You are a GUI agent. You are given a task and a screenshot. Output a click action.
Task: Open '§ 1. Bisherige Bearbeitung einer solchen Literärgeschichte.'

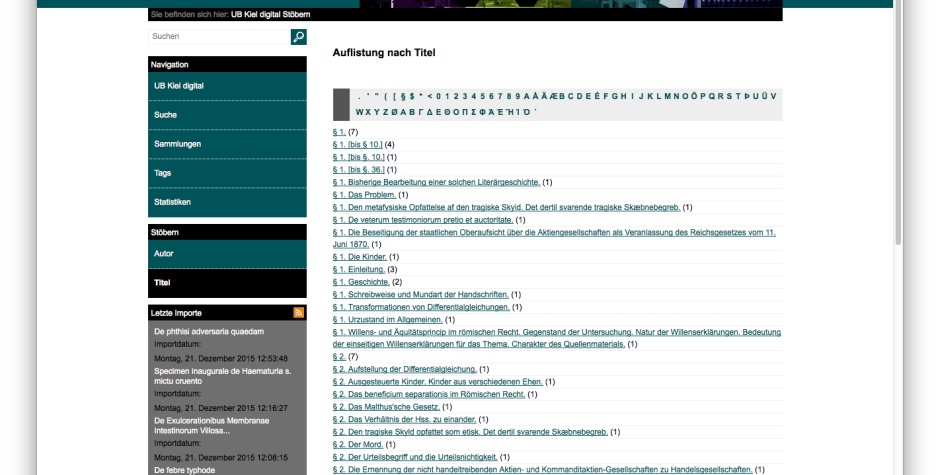pos(436,182)
